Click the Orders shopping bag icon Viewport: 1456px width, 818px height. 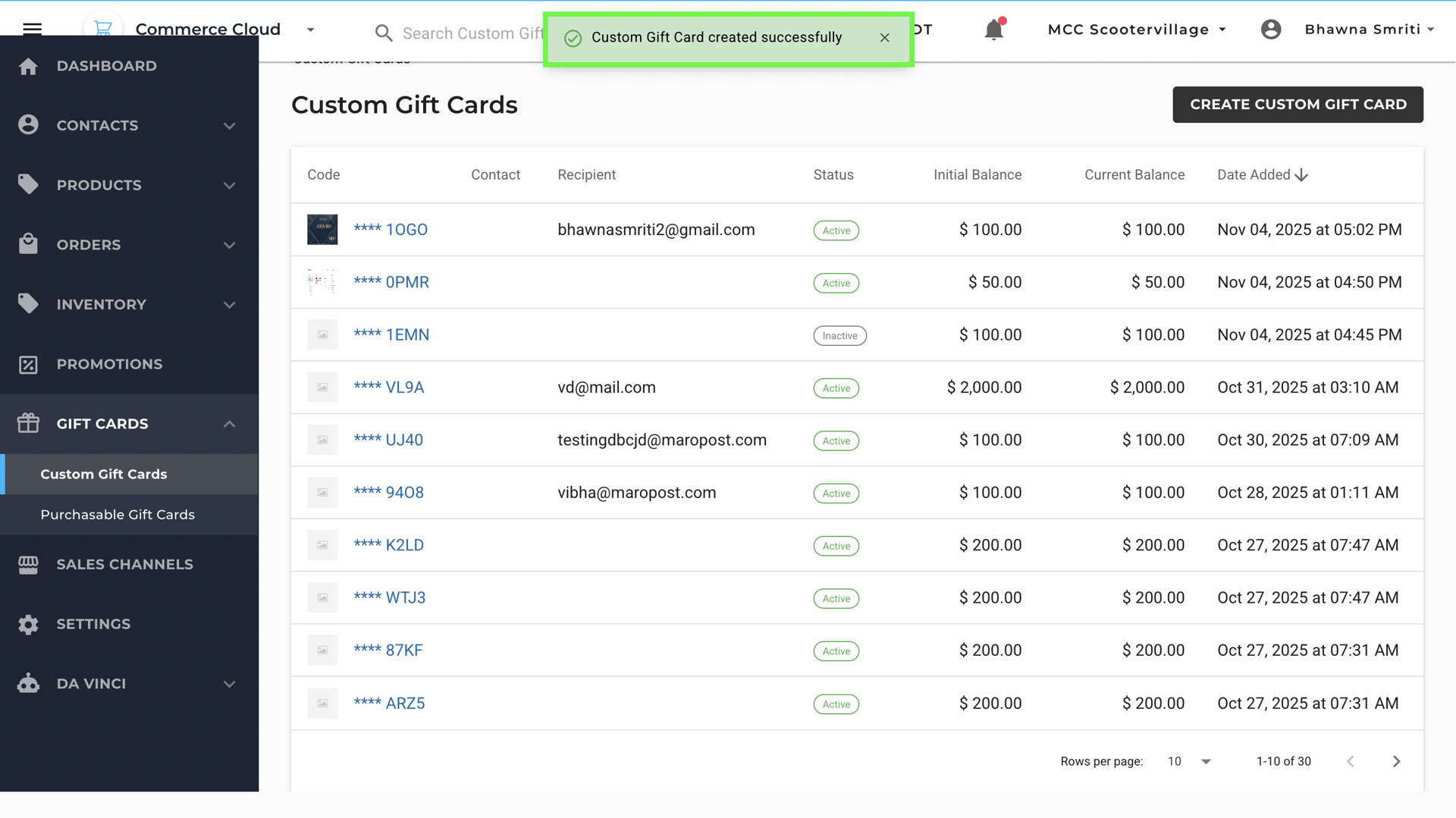tap(28, 243)
